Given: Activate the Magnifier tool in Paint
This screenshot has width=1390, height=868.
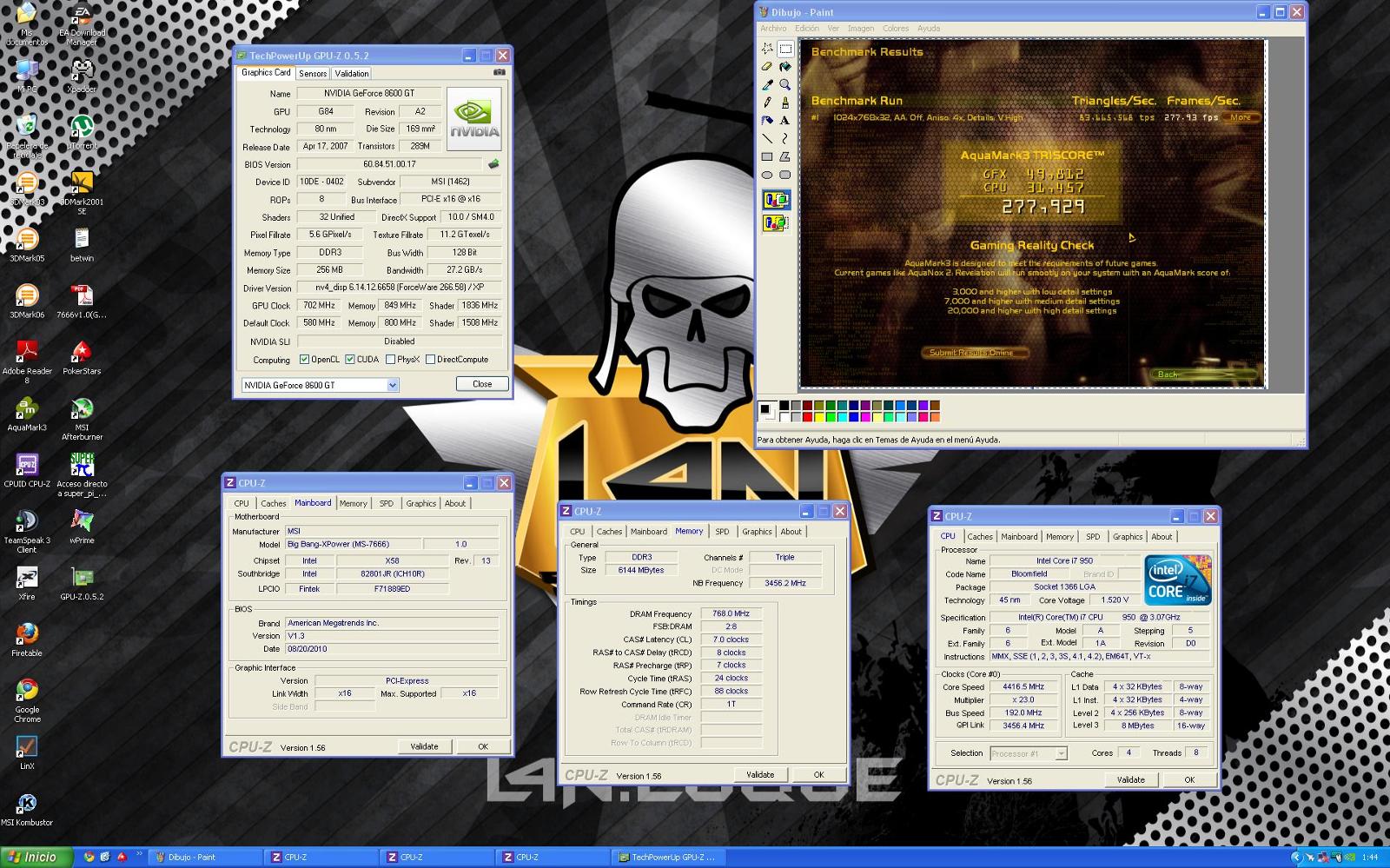Looking at the screenshot, I should (x=785, y=85).
